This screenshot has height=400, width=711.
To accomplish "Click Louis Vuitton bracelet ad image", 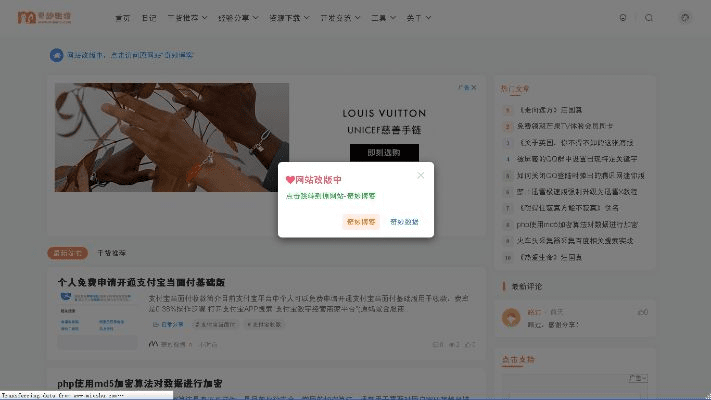I will click(x=172, y=137).
